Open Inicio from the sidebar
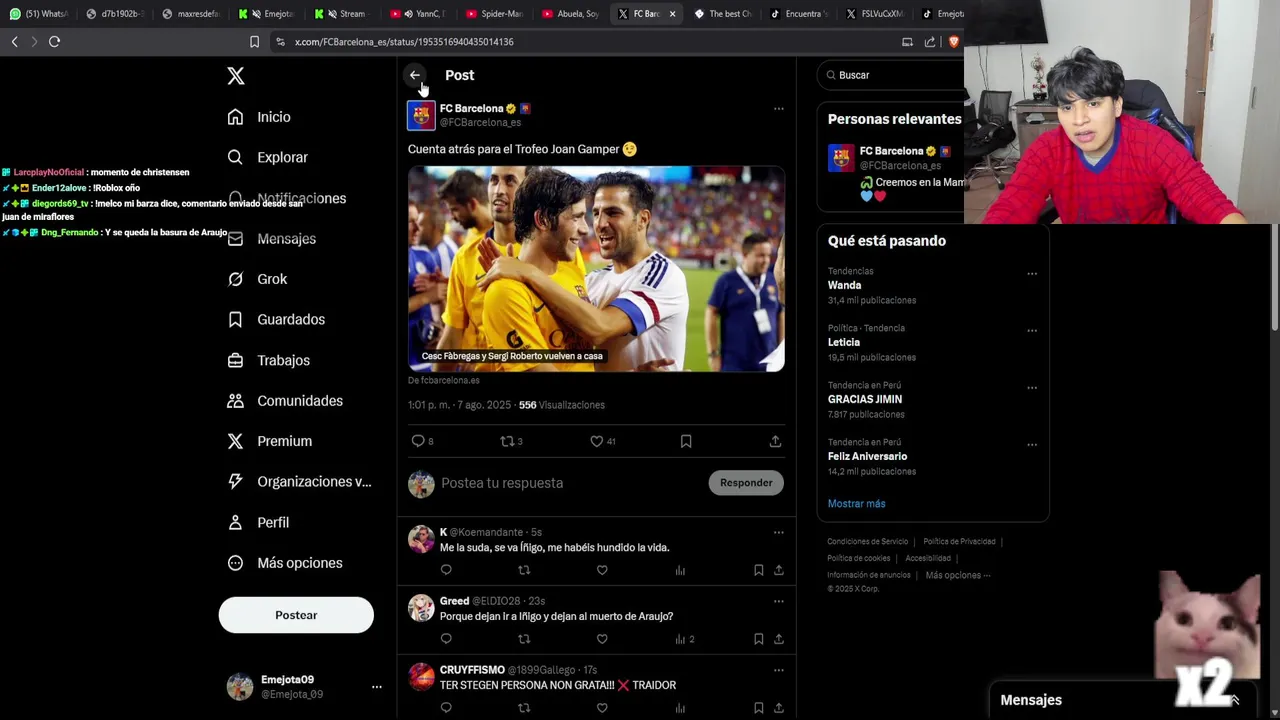 [x=259, y=117]
